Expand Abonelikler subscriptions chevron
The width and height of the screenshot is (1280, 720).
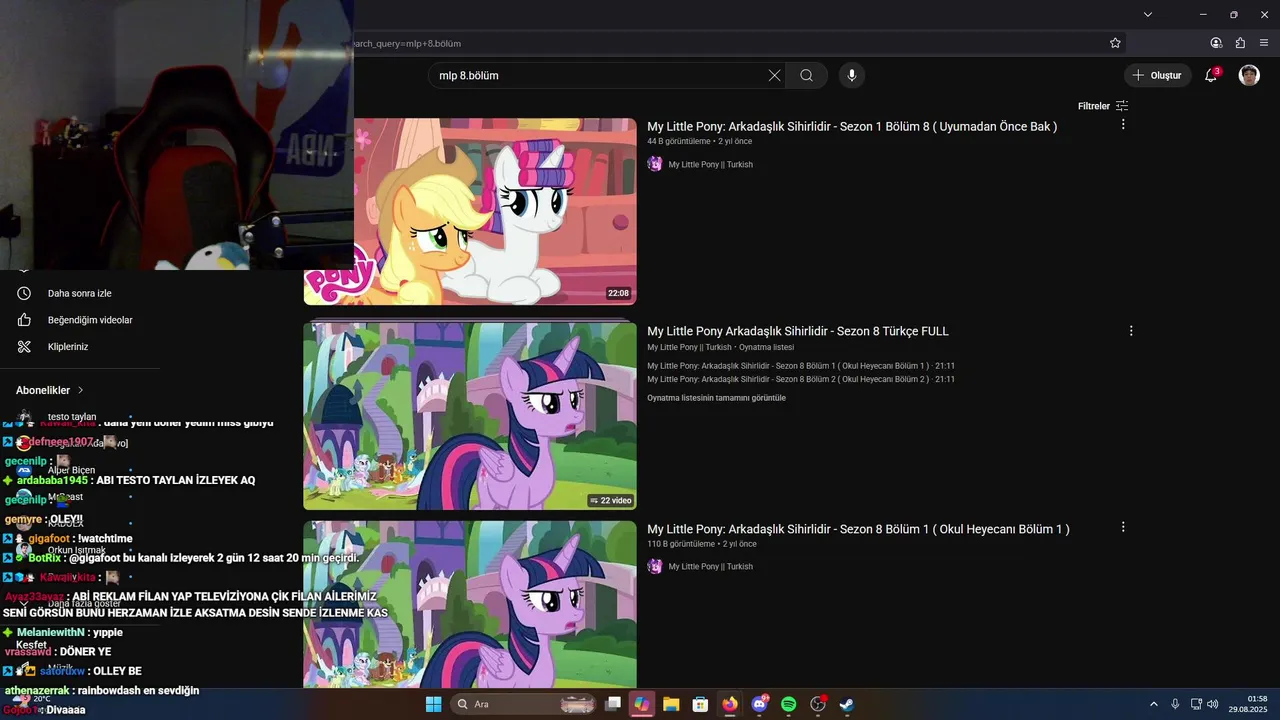(81, 390)
